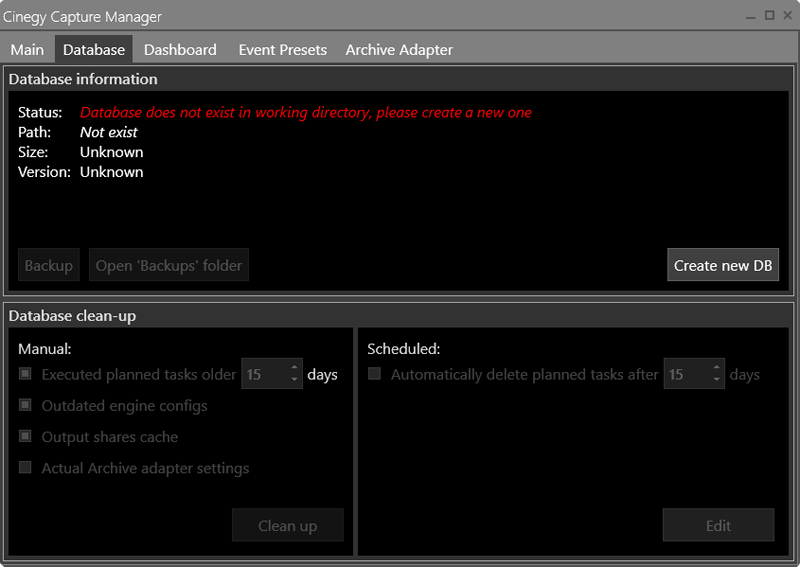Minimize the Cinegy Capture Manager window
800x567 pixels.
click(751, 16)
